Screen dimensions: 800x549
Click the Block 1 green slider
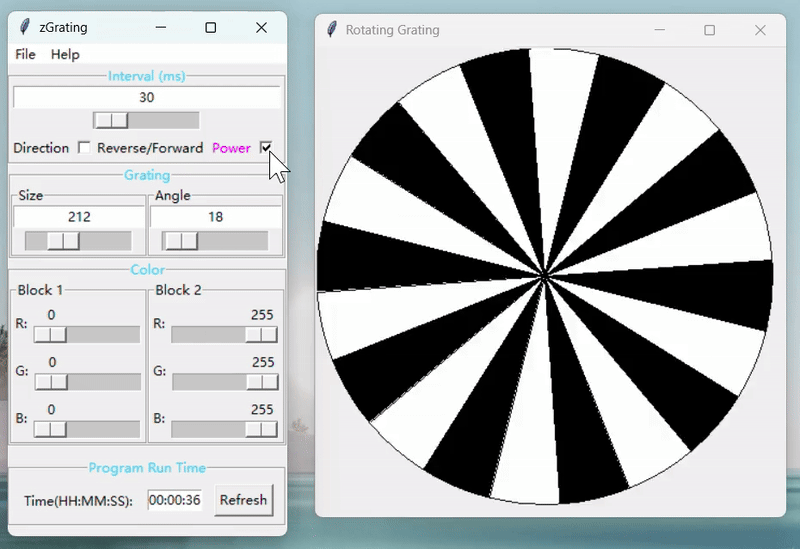tap(51, 382)
